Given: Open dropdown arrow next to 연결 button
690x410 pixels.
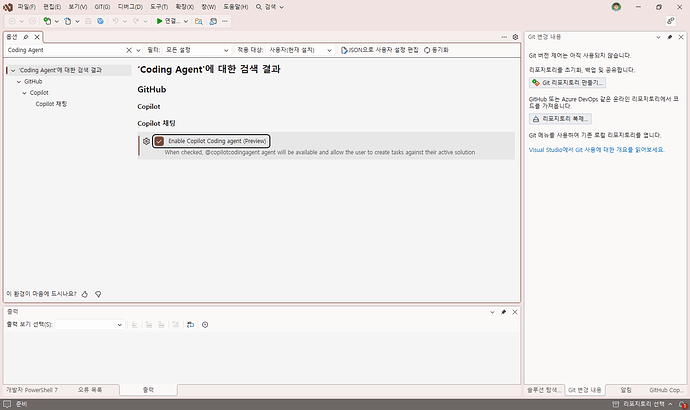Looking at the screenshot, I should (186, 21).
